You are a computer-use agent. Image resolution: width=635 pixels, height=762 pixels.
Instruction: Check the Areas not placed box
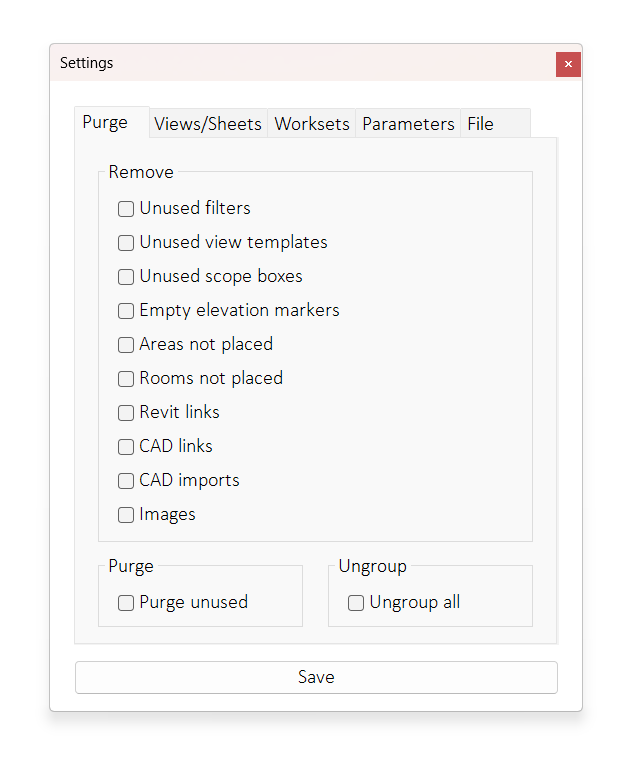point(126,345)
